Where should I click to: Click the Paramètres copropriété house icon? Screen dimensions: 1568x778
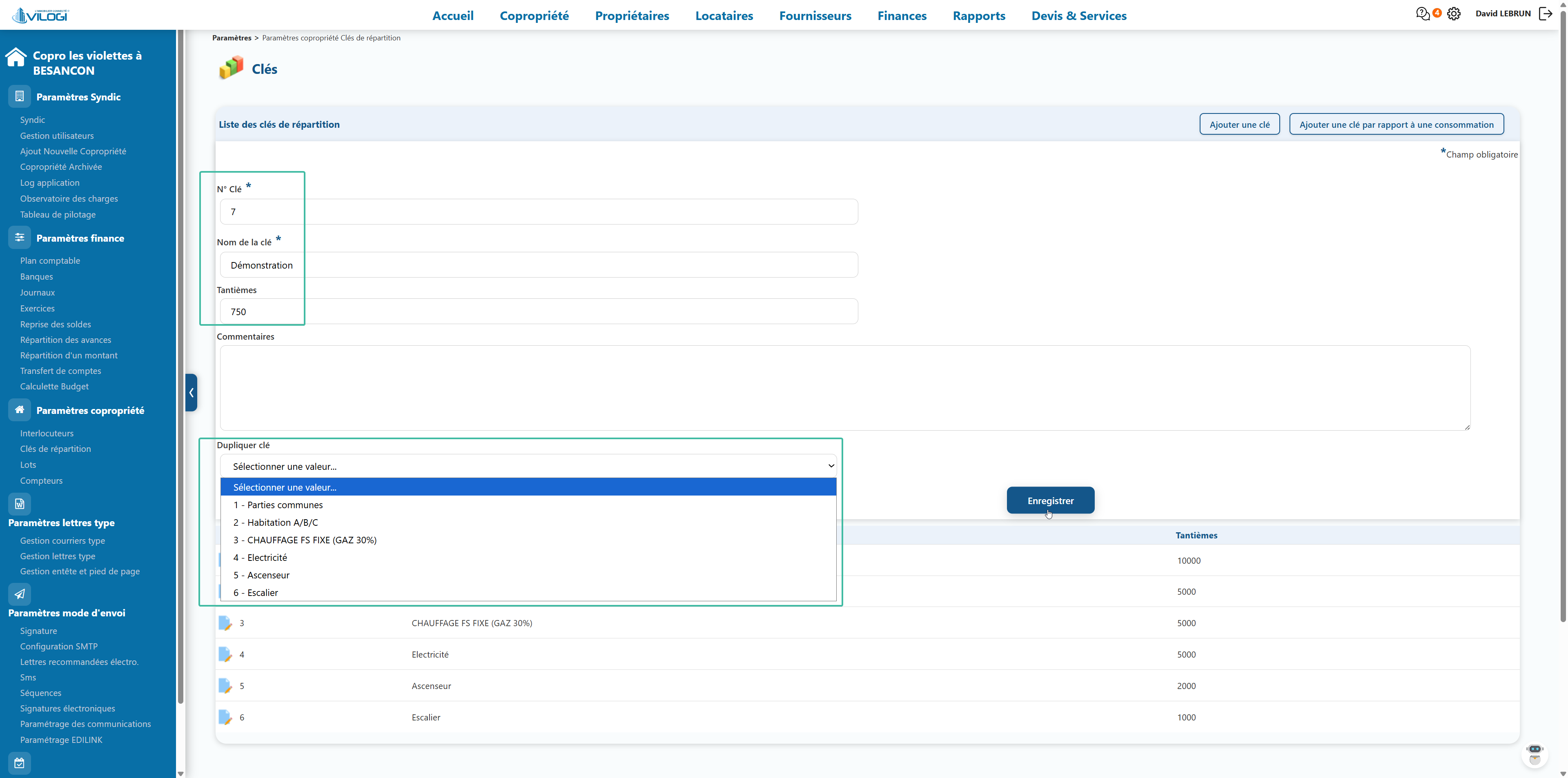click(x=20, y=409)
